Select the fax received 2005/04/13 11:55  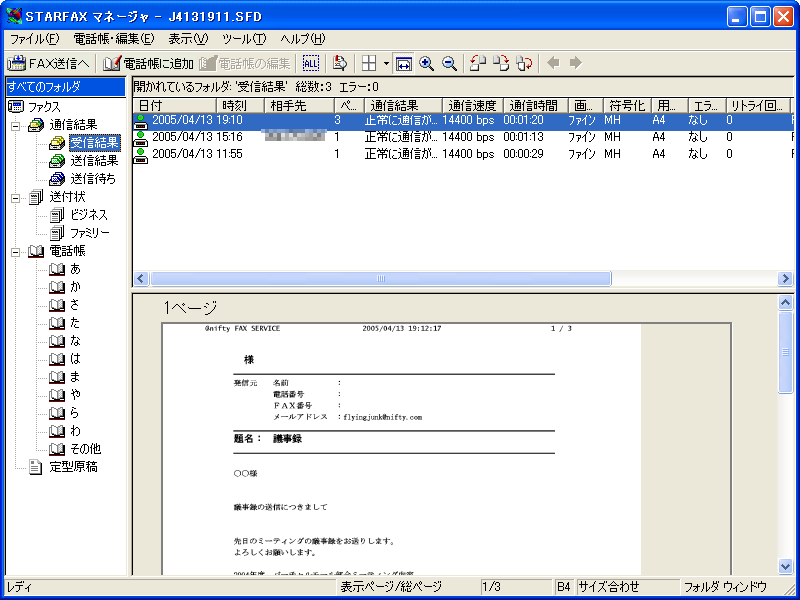[463, 154]
